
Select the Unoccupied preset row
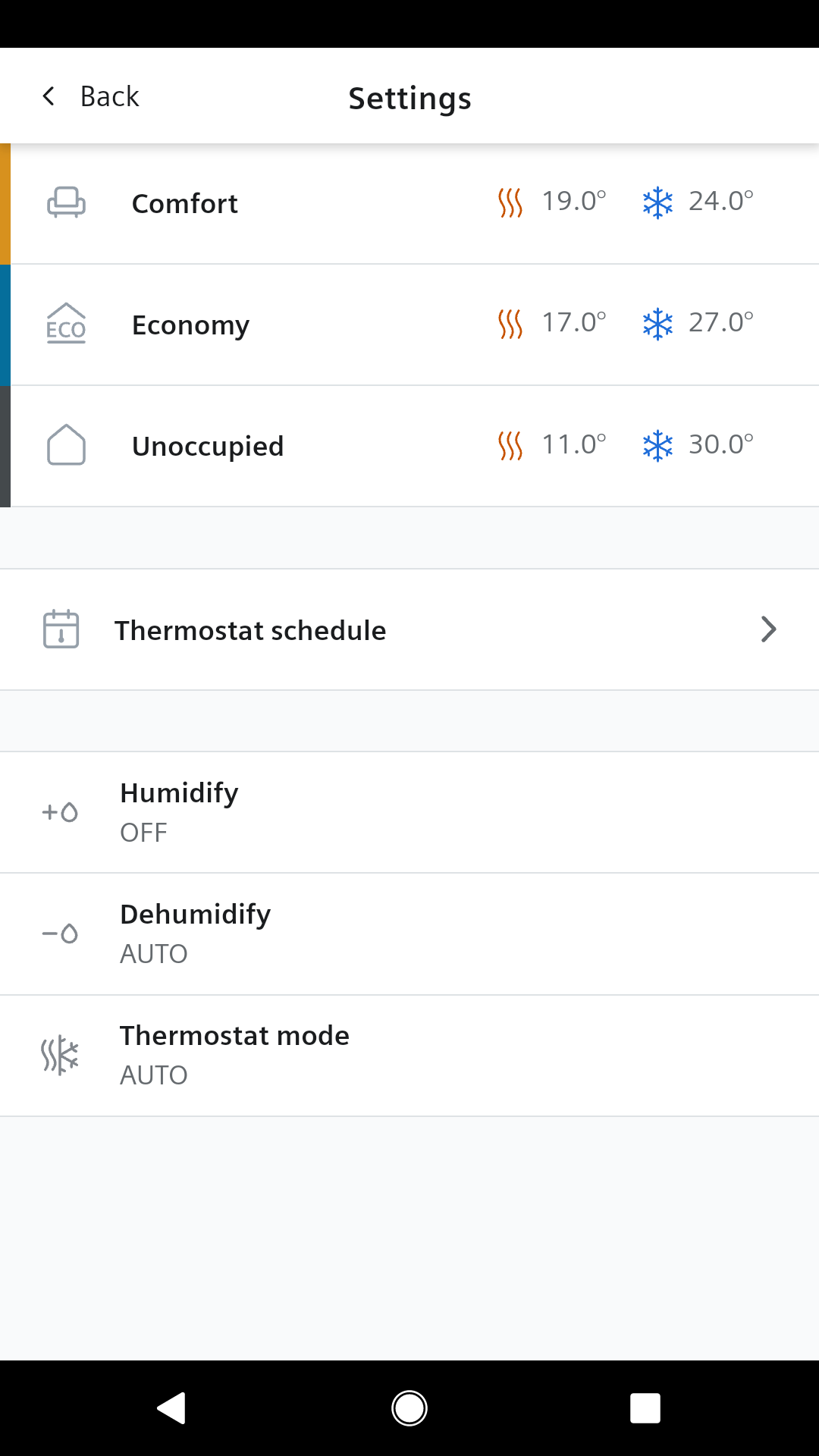tap(409, 446)
